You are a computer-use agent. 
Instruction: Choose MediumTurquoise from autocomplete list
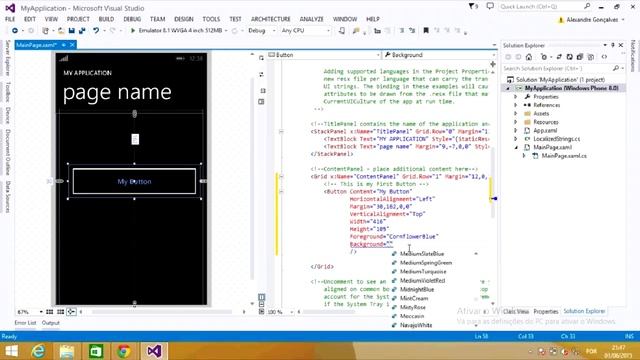coord(423,271)
